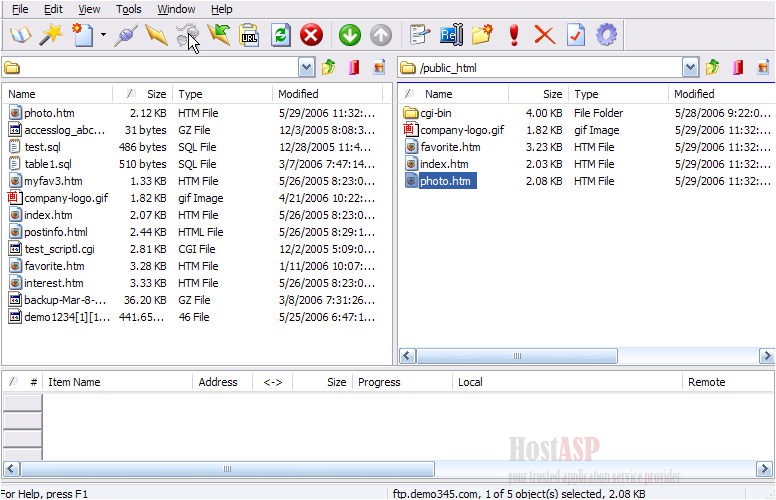
Task: Click the URL clipboard toolbar icon
Action: tap(250, 36)
